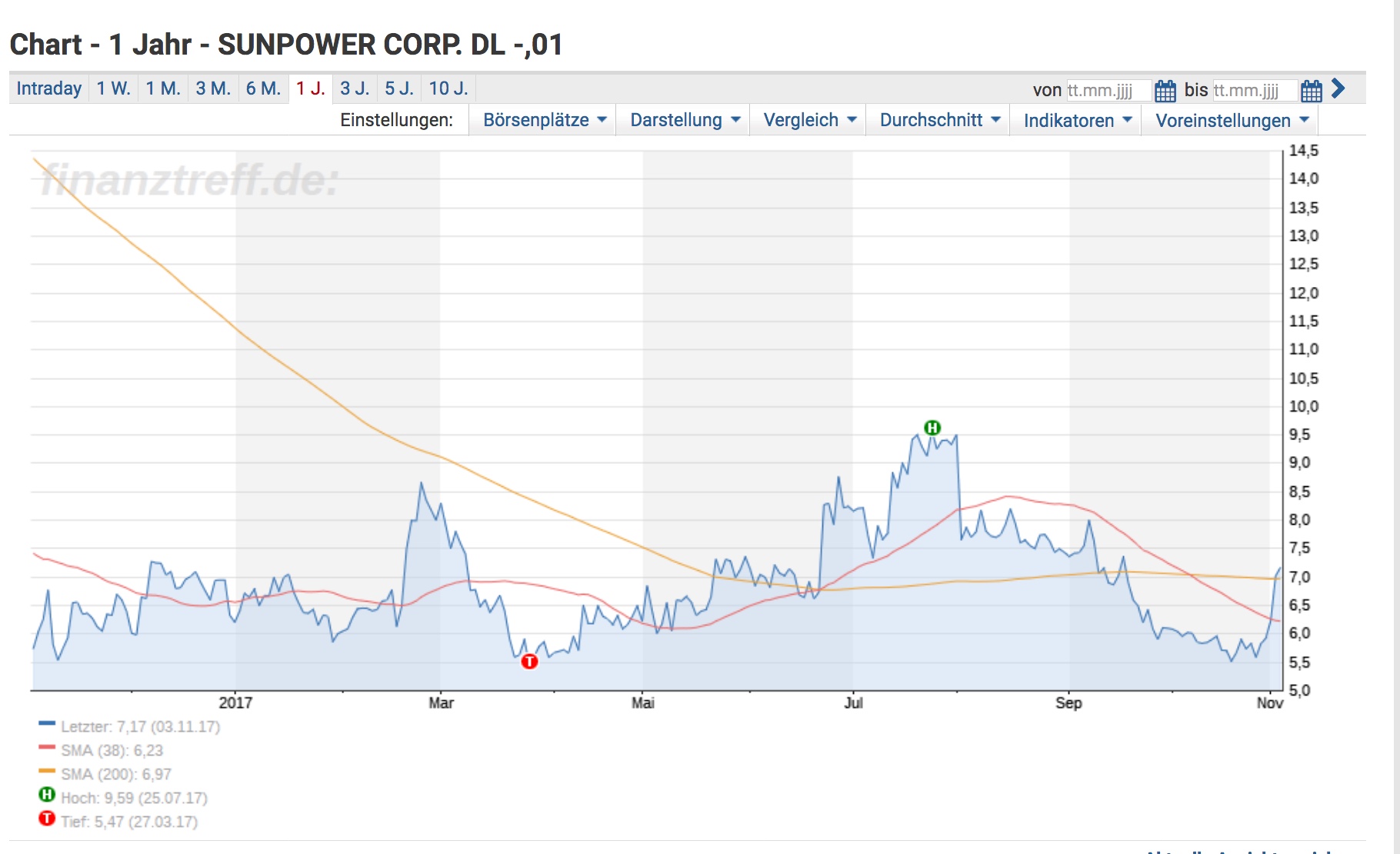This screenshot has width=1400, height=854.
Task: Select the 10 J. time range tab
Action: (447, 88)
